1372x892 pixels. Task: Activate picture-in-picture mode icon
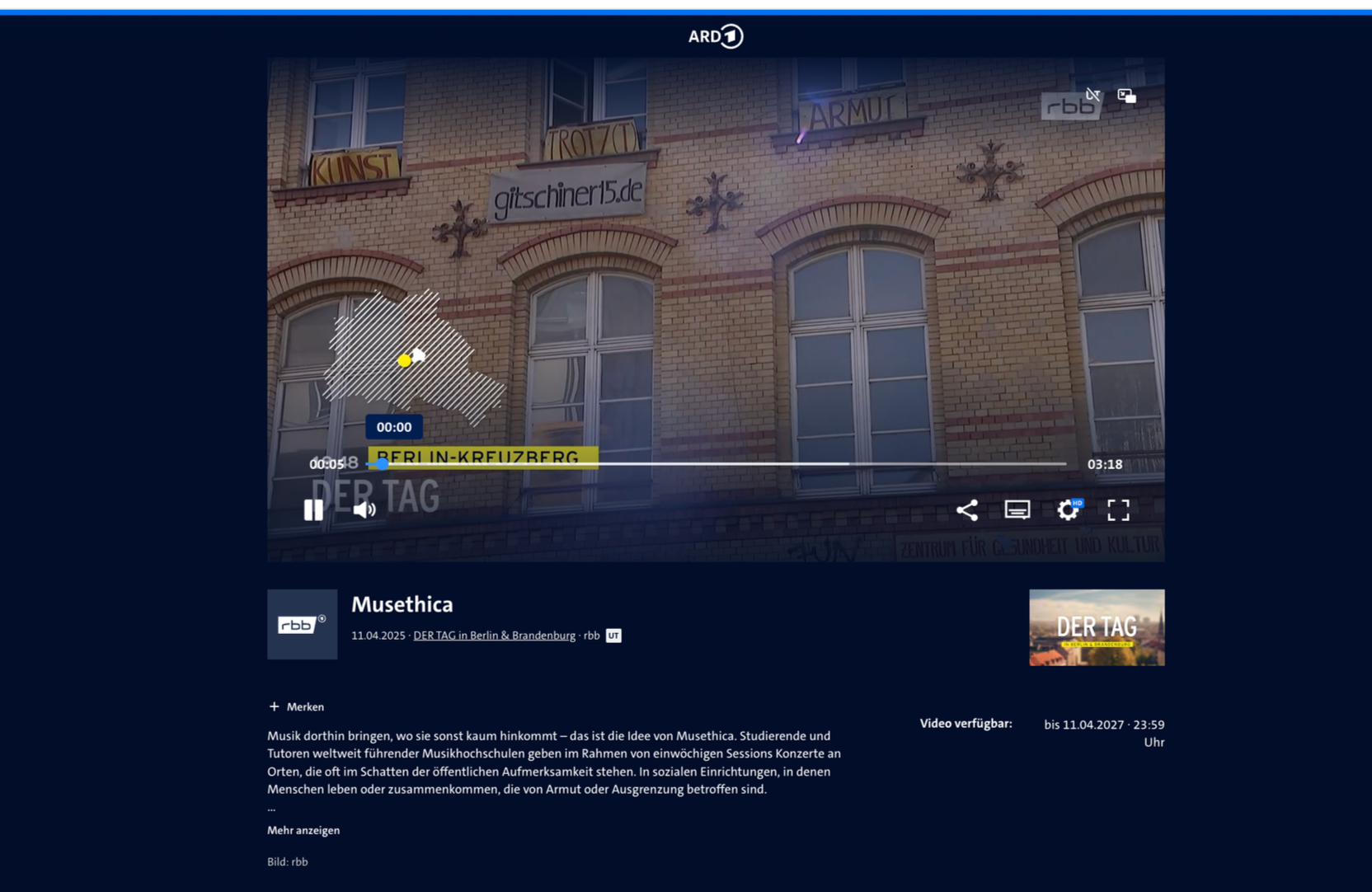tap(1126, 96)
